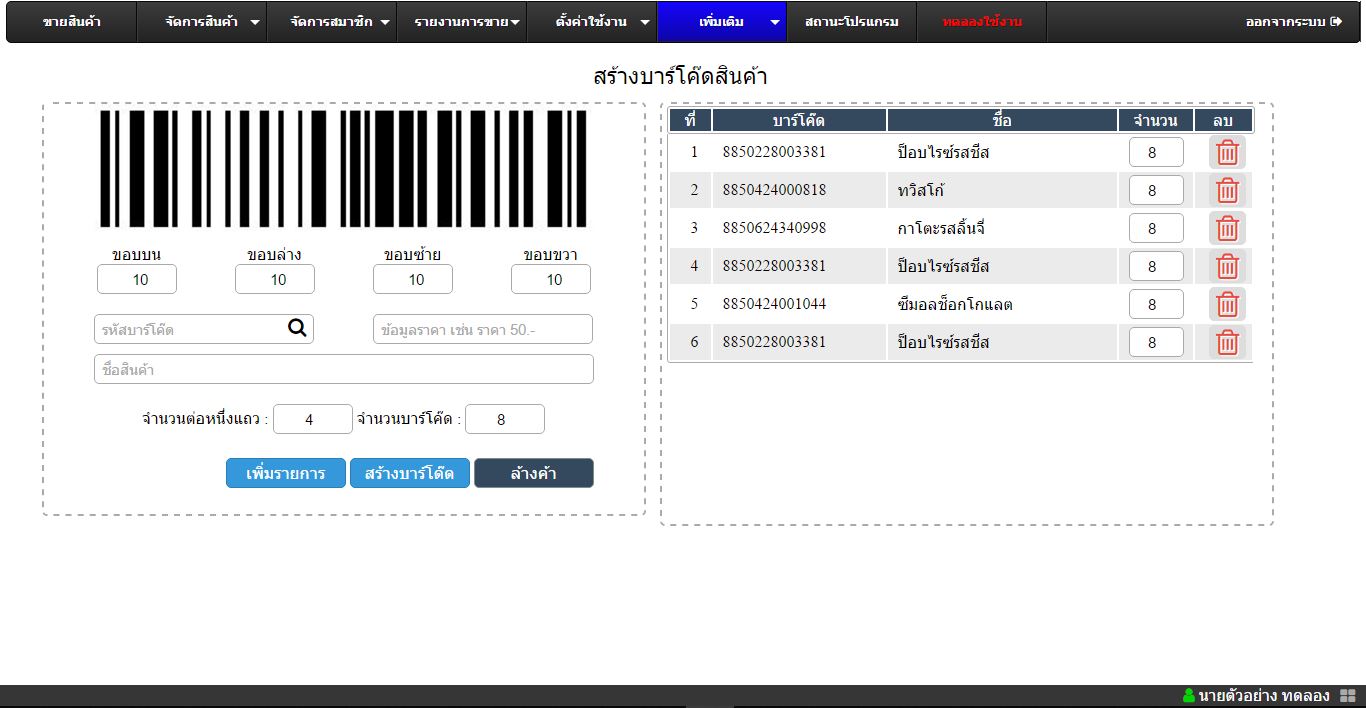Click the quantity field in row 1
Screen dimensions: 1366x708
click(x=1156, y=153)
